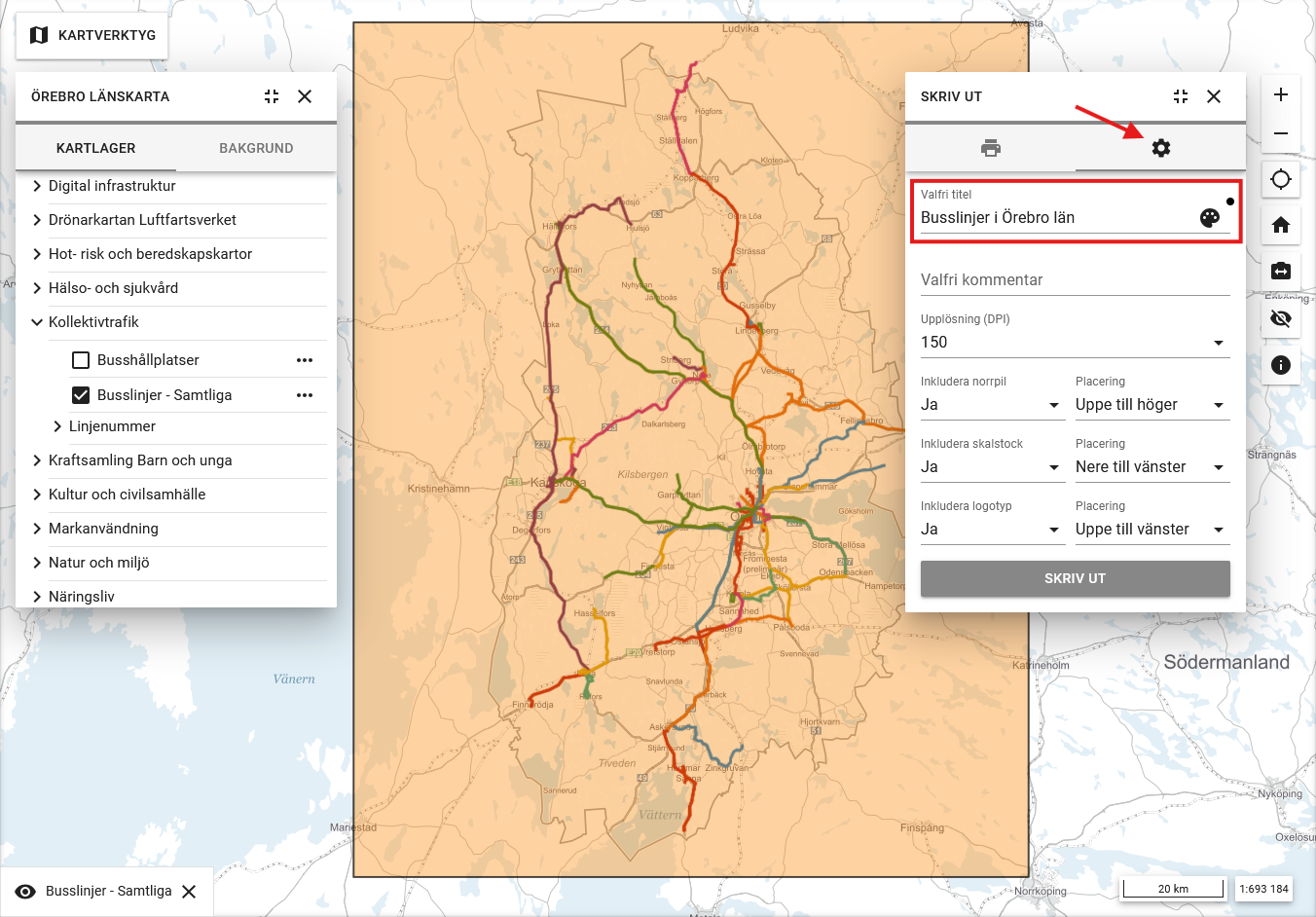Minimize the Skriv ut panel
1316x917 pixels.
point(1181,96)
